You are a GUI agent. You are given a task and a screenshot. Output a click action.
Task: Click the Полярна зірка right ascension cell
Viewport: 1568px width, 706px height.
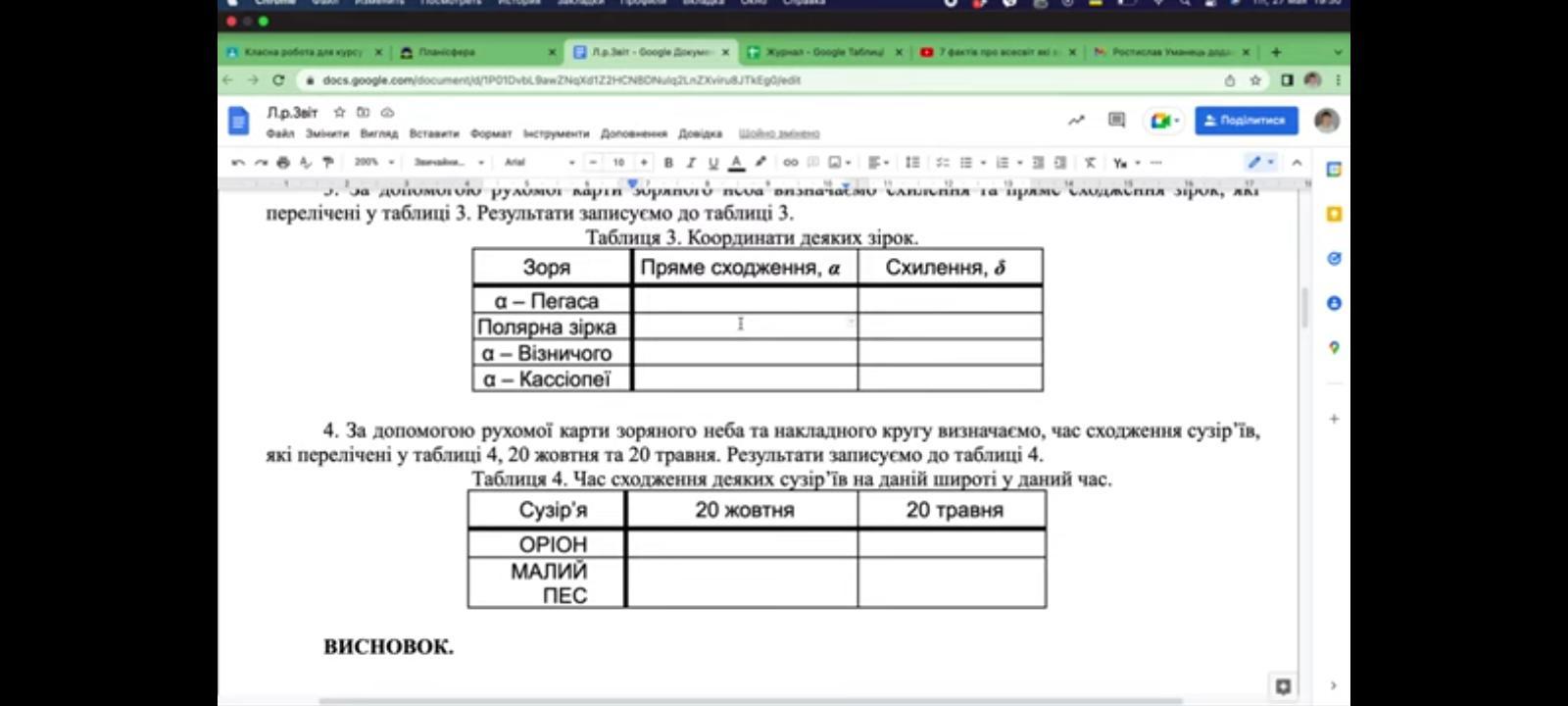[x=745, y=327]
